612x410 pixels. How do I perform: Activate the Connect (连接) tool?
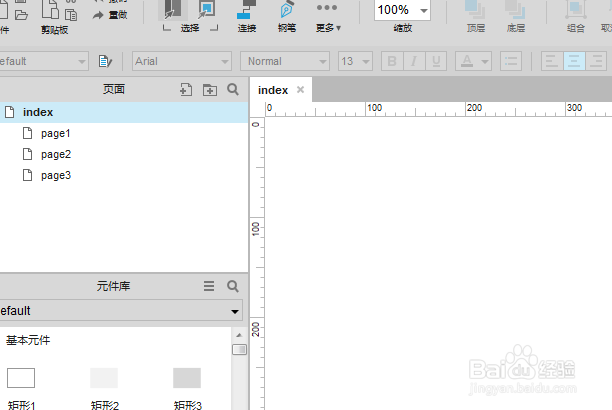(247, 16)
